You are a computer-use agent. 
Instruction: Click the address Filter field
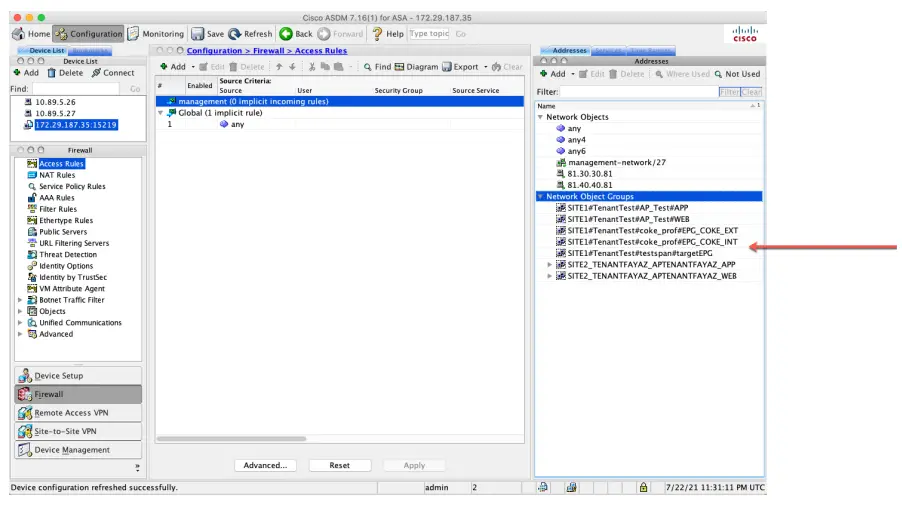coord(639,92)
